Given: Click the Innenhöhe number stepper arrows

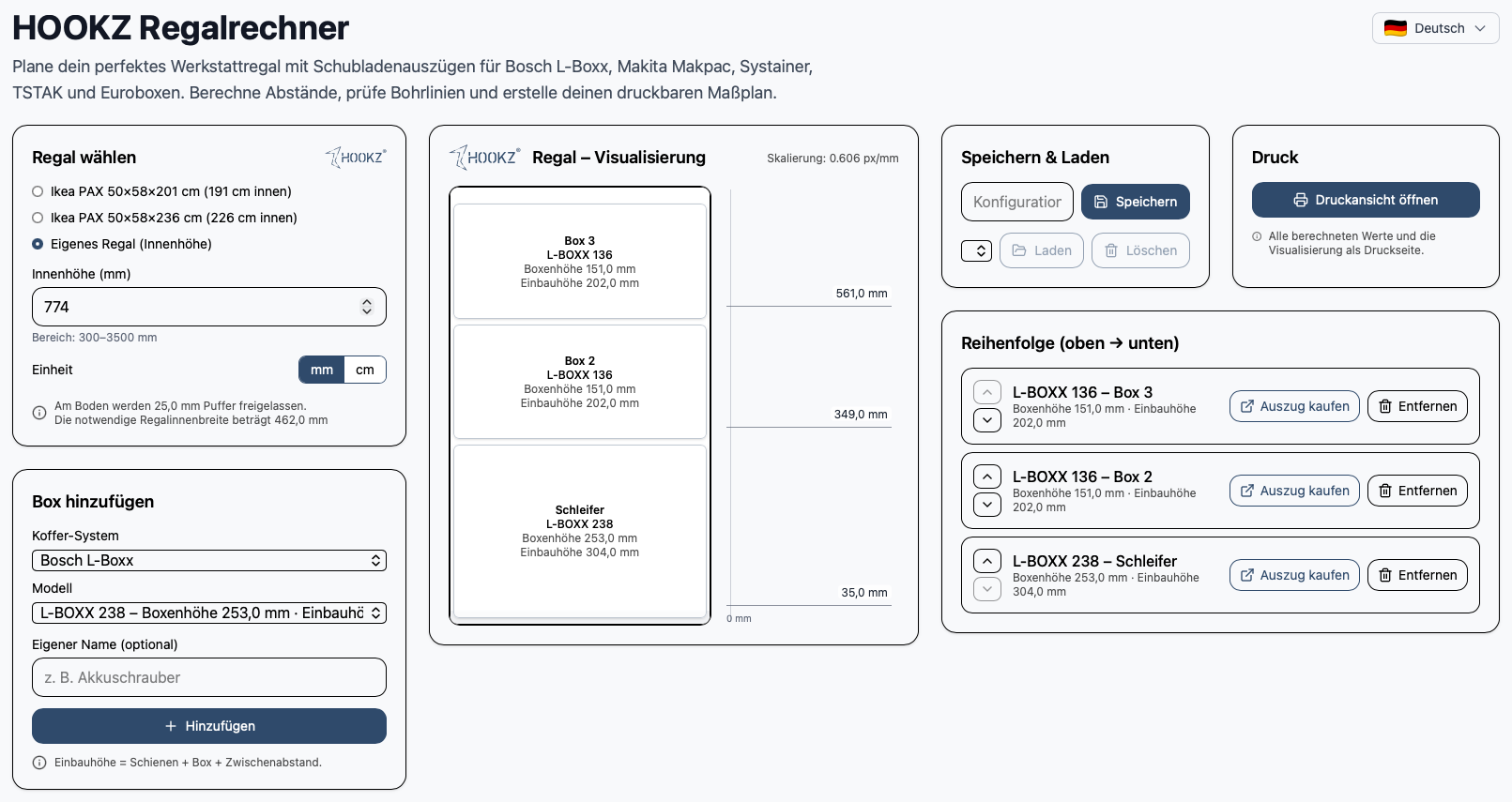Looking at the screenshot, I should click(x=367, y=307).
